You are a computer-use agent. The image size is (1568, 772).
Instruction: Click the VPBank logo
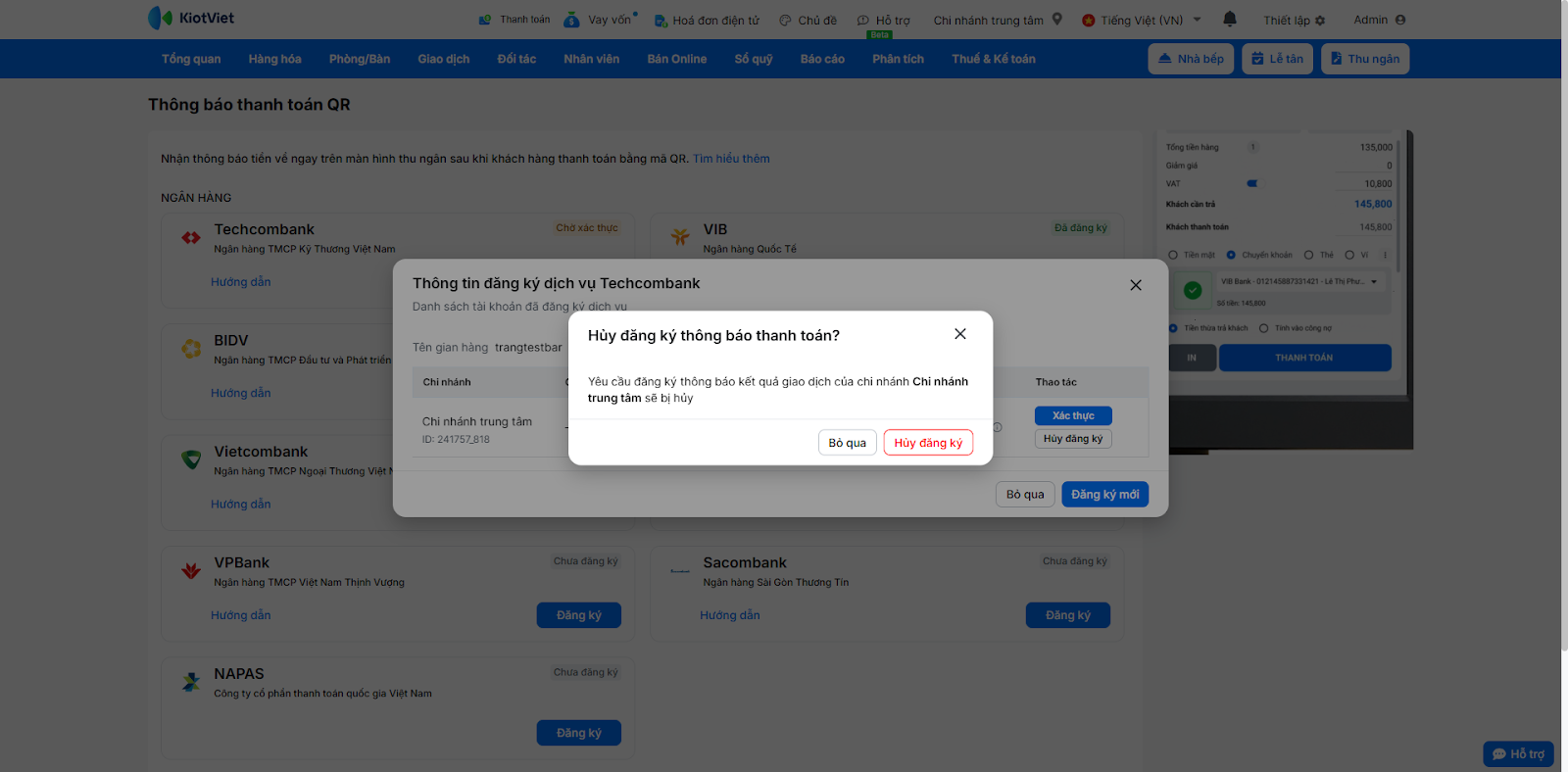(x=191, y=570)
